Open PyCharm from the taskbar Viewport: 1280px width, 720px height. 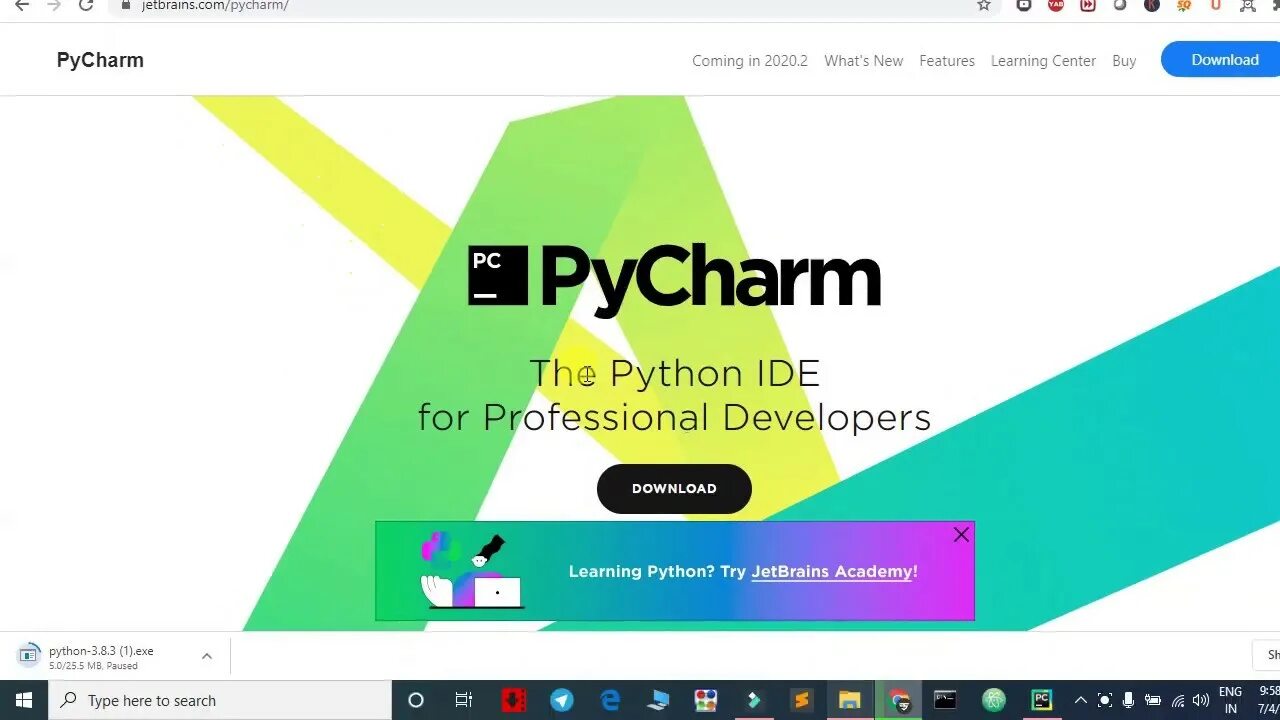1042,700
